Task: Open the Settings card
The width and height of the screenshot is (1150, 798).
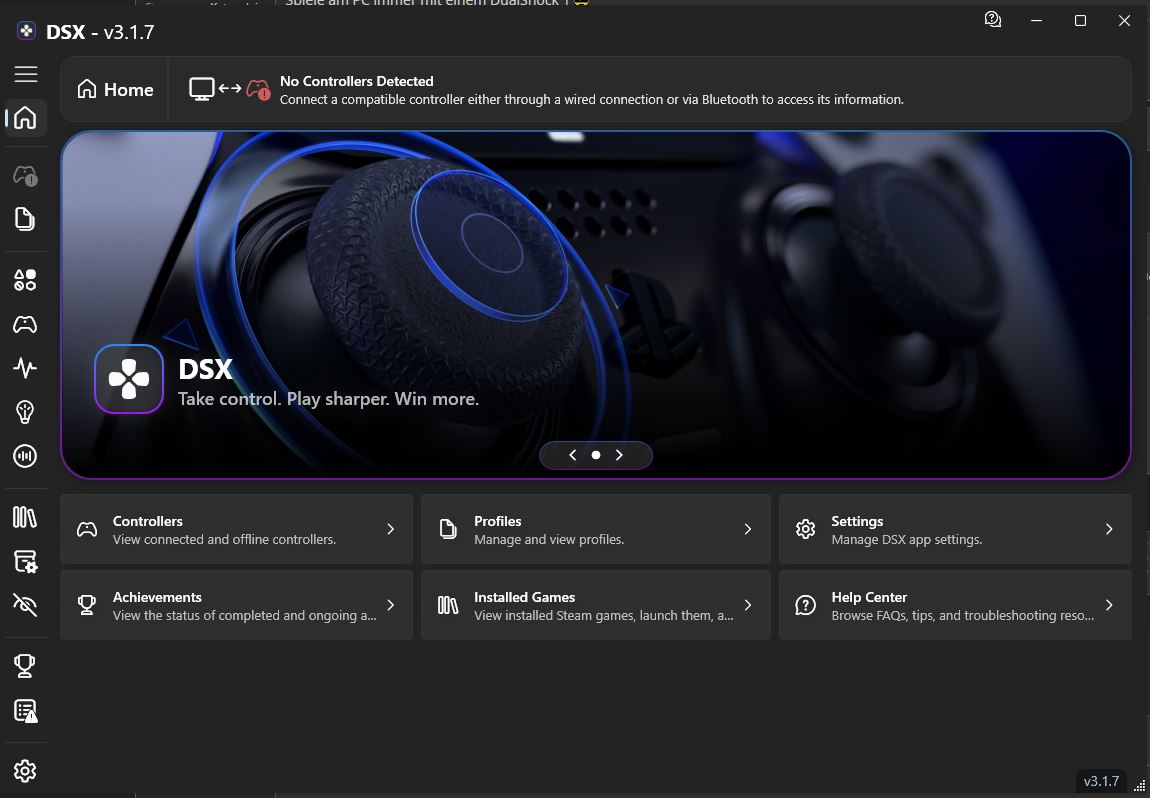Action: (955, 529)
